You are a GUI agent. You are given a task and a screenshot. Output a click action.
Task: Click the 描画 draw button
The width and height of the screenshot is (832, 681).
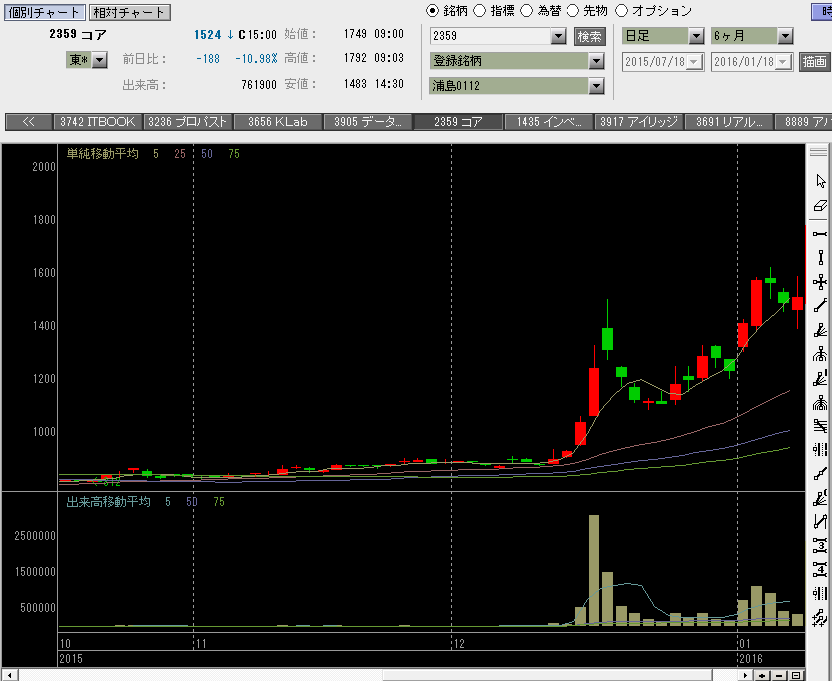tap(814, 62)
